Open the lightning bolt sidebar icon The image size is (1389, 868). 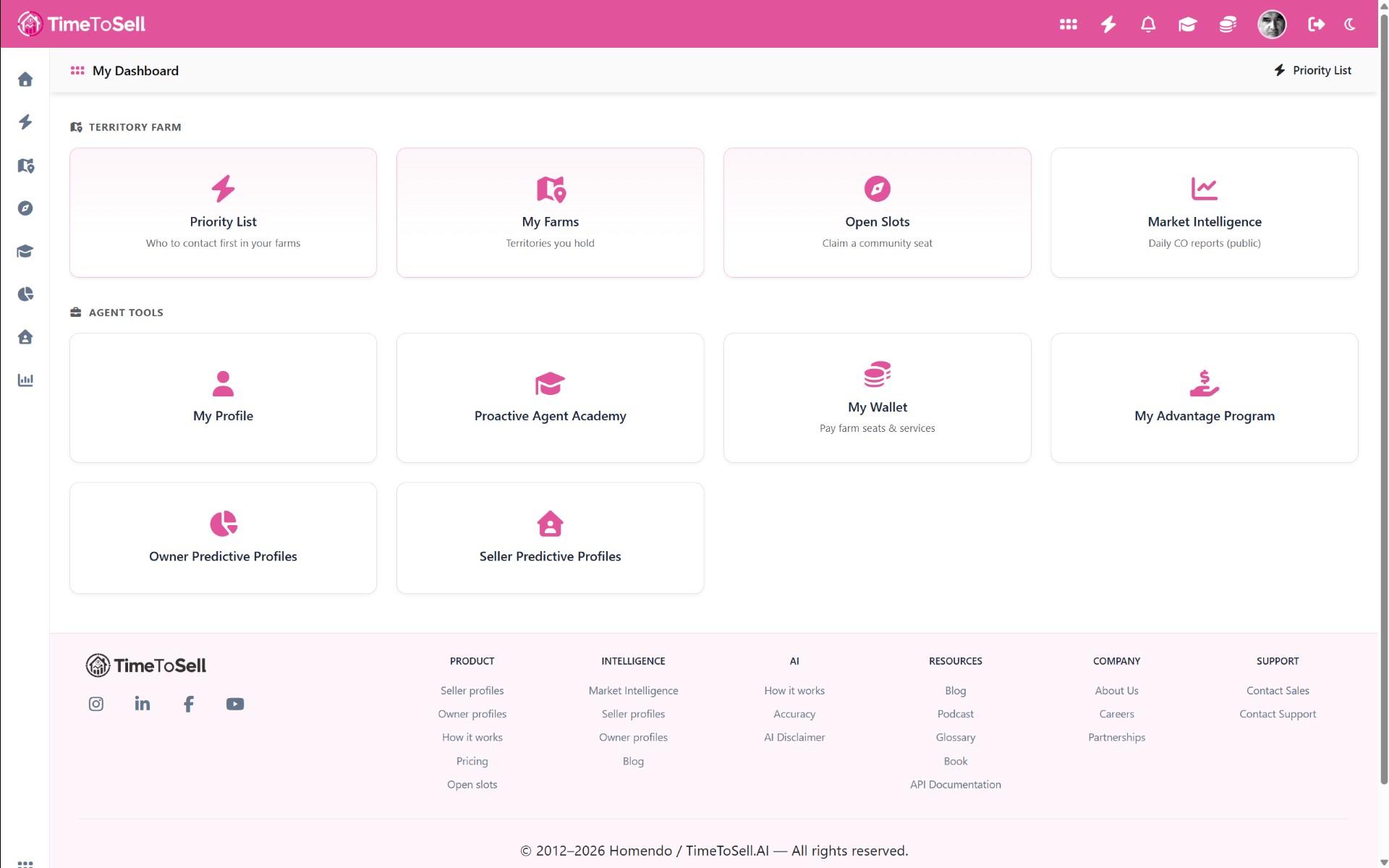[25, 122]
